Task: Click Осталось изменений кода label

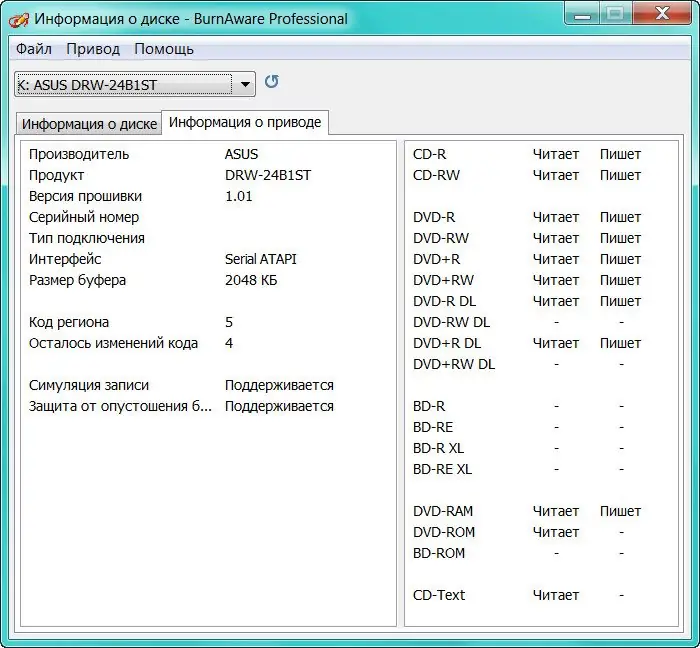Action: click(x=113, y=343)
